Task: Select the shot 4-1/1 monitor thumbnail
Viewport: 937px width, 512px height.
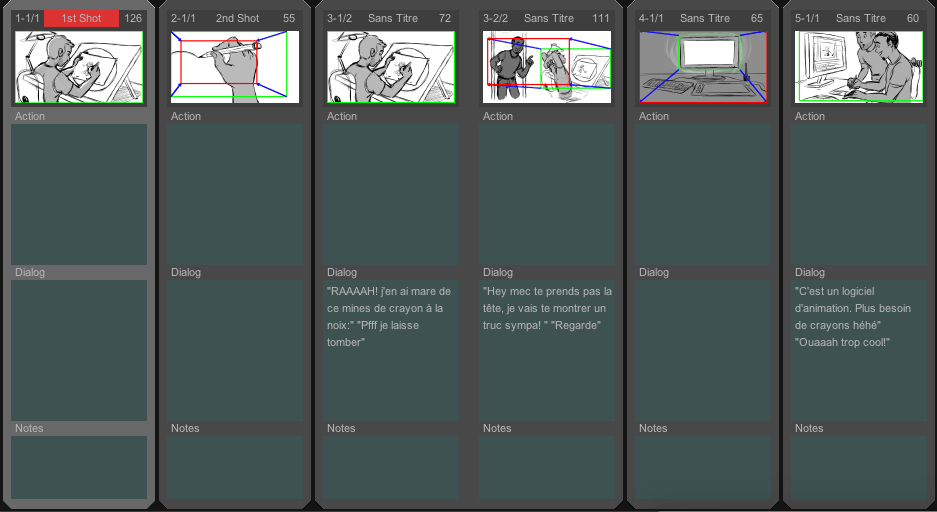Action: pyautogui.click(x=703, y=67)
